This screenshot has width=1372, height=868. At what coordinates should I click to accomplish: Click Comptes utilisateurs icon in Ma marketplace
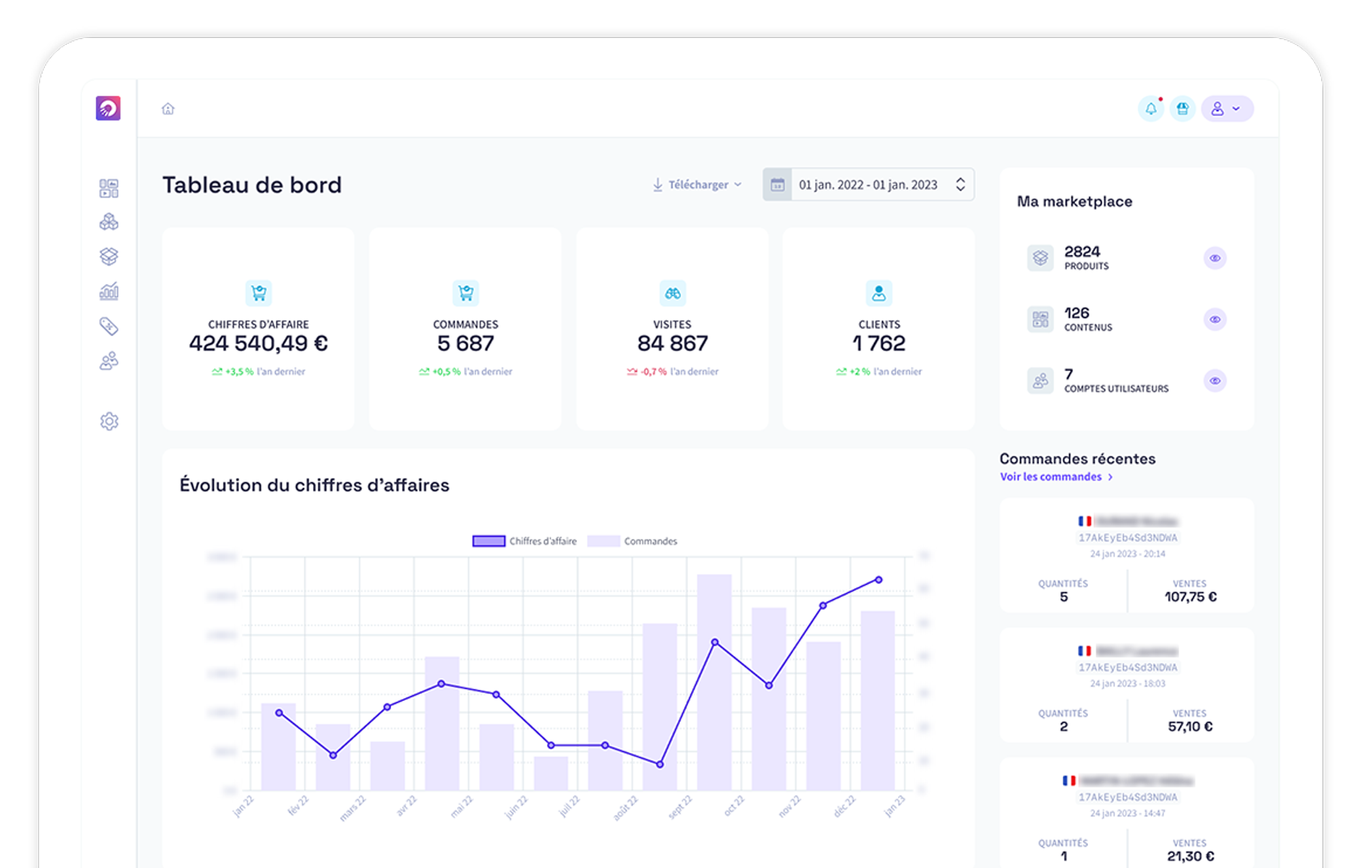[1040, 381]
